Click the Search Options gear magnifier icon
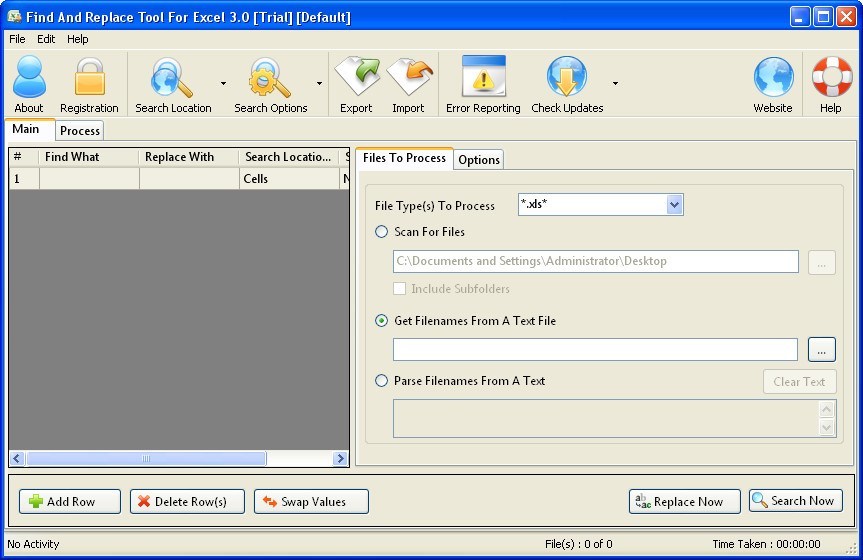The image size is (863, 560). 269,78
